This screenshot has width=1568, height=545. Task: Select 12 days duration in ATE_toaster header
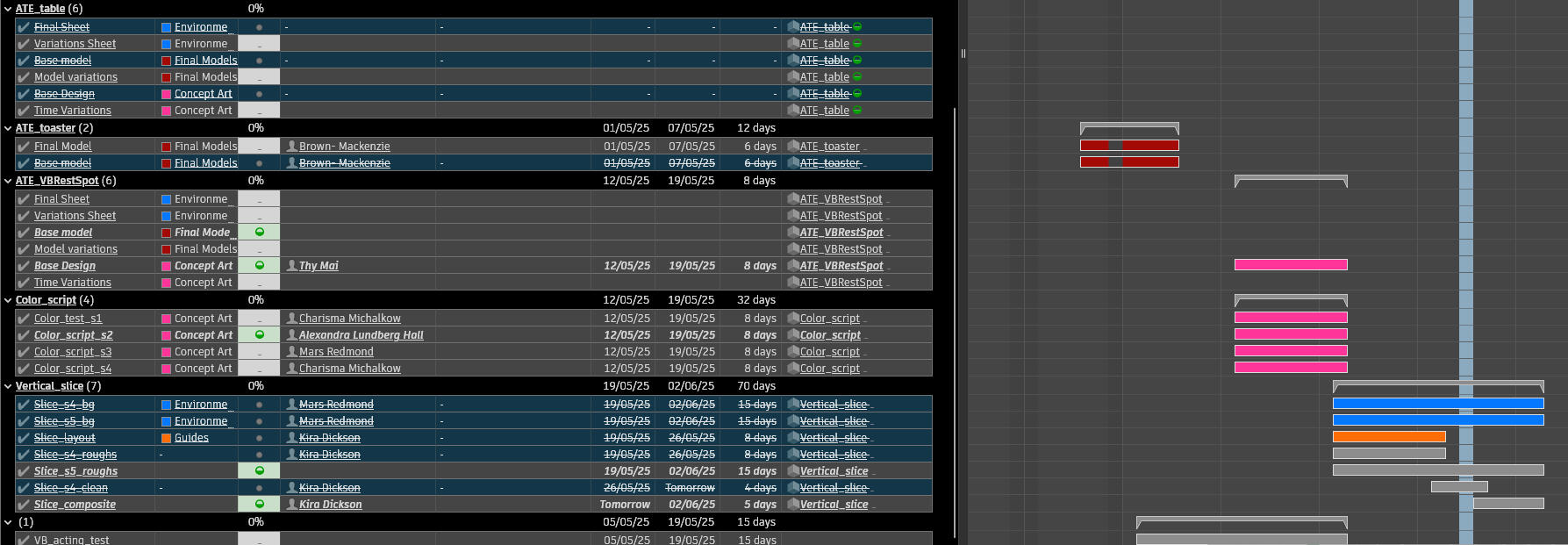[x=756, y=128]
